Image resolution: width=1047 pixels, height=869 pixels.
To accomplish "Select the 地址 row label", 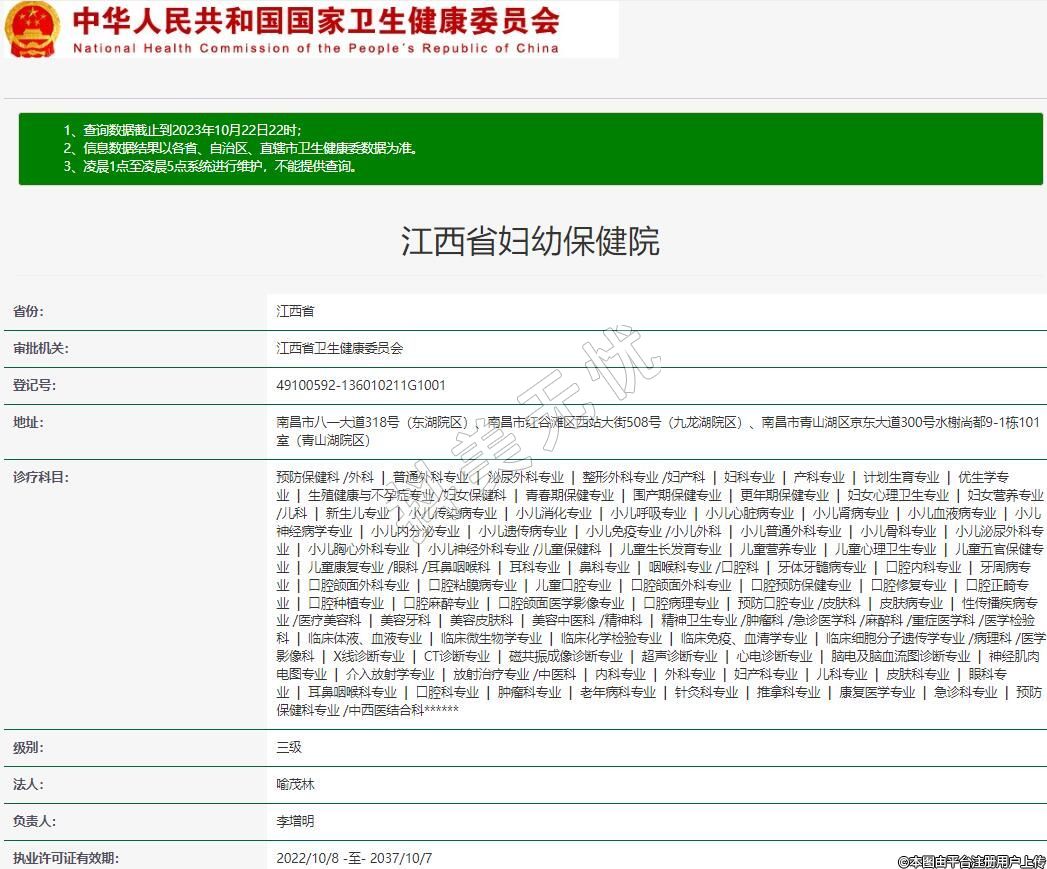I will pyautogui.click(x=28, y=422).
